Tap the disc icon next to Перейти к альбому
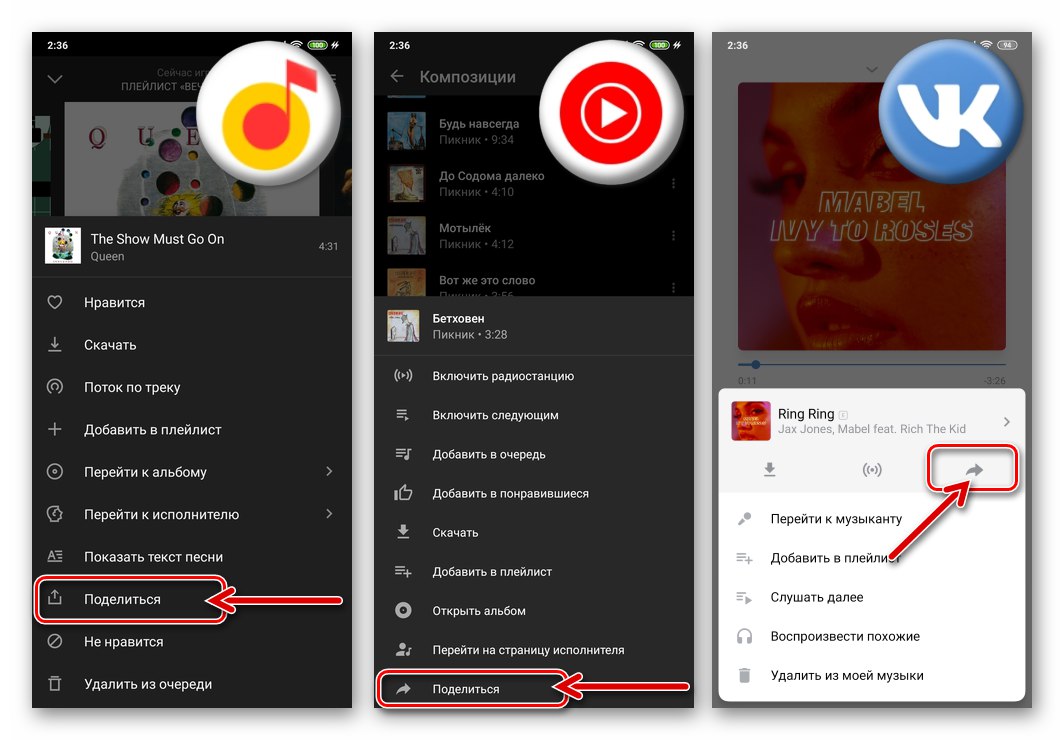The width and height of the screenshot is (1064, 740). pyautogui.click(x=55, y=471)
